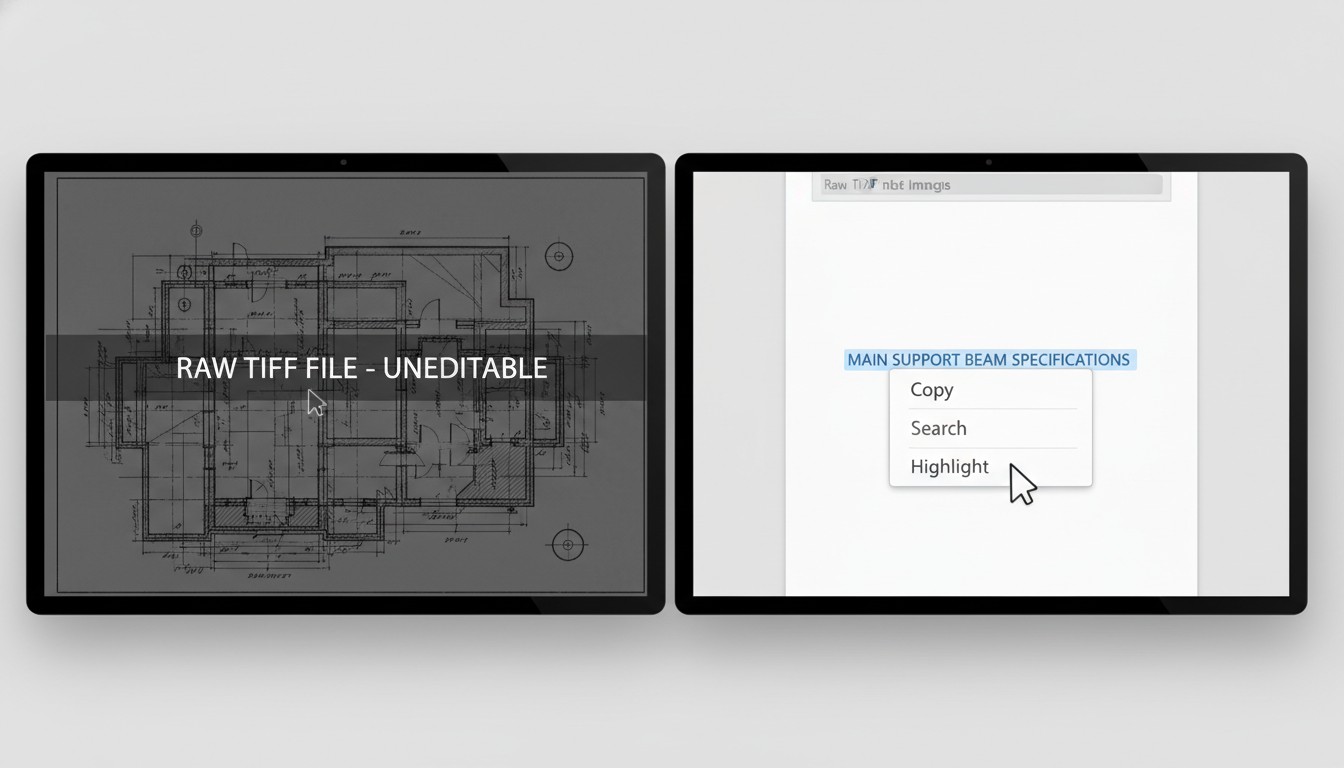Apply the Highlight option
This screenshot has height=768, width=1344.
[x=949, y=466]
